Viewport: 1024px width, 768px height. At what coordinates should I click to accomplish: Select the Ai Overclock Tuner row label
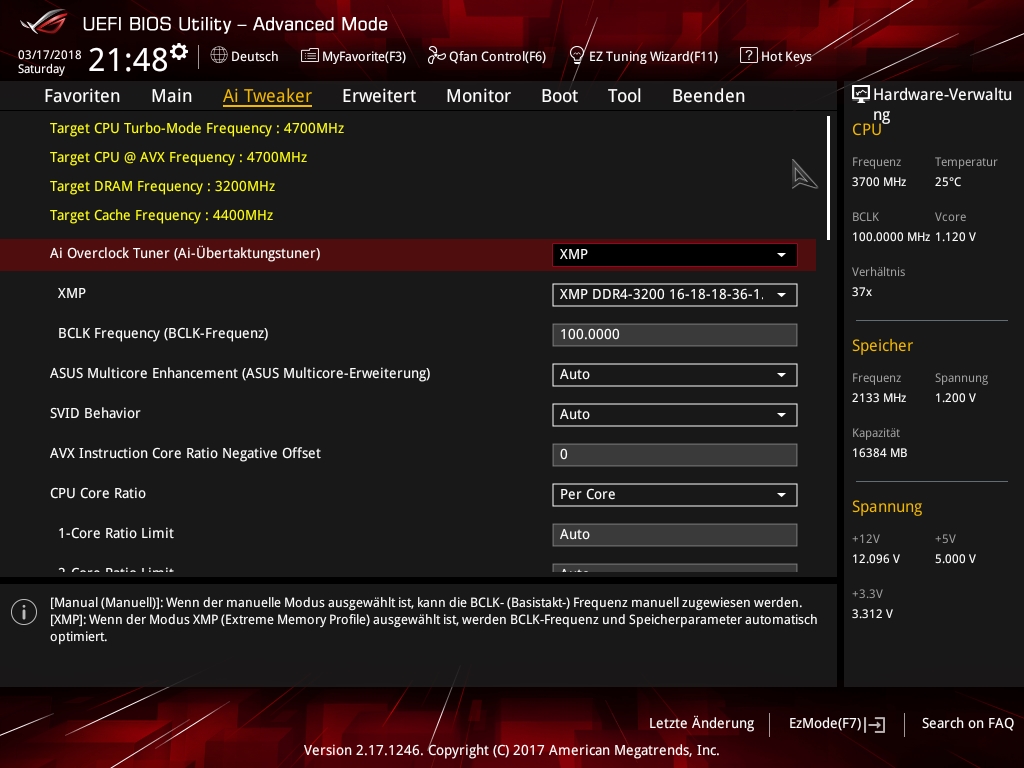click(x=185, y=253)
